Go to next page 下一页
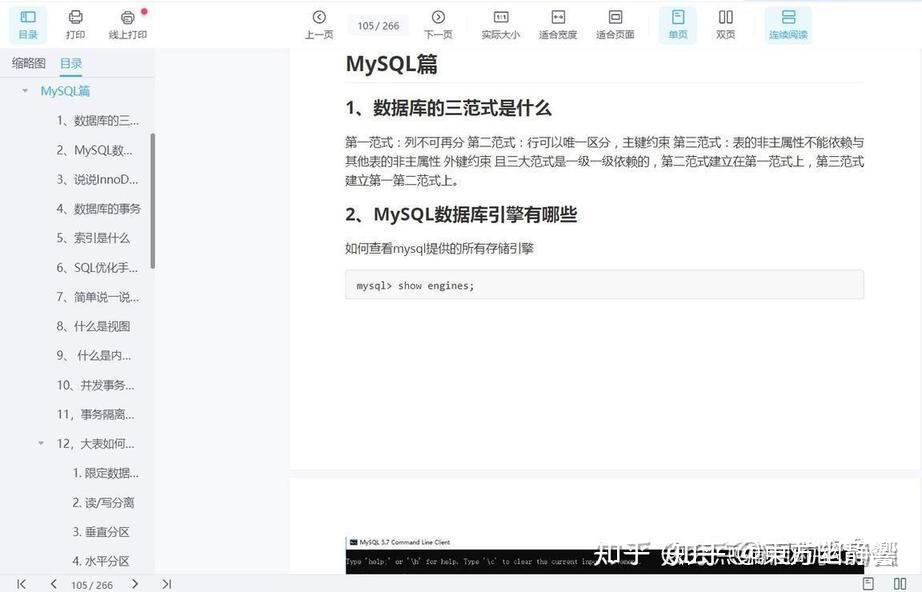This screenshot has height=592, width=922. [438, 25]
